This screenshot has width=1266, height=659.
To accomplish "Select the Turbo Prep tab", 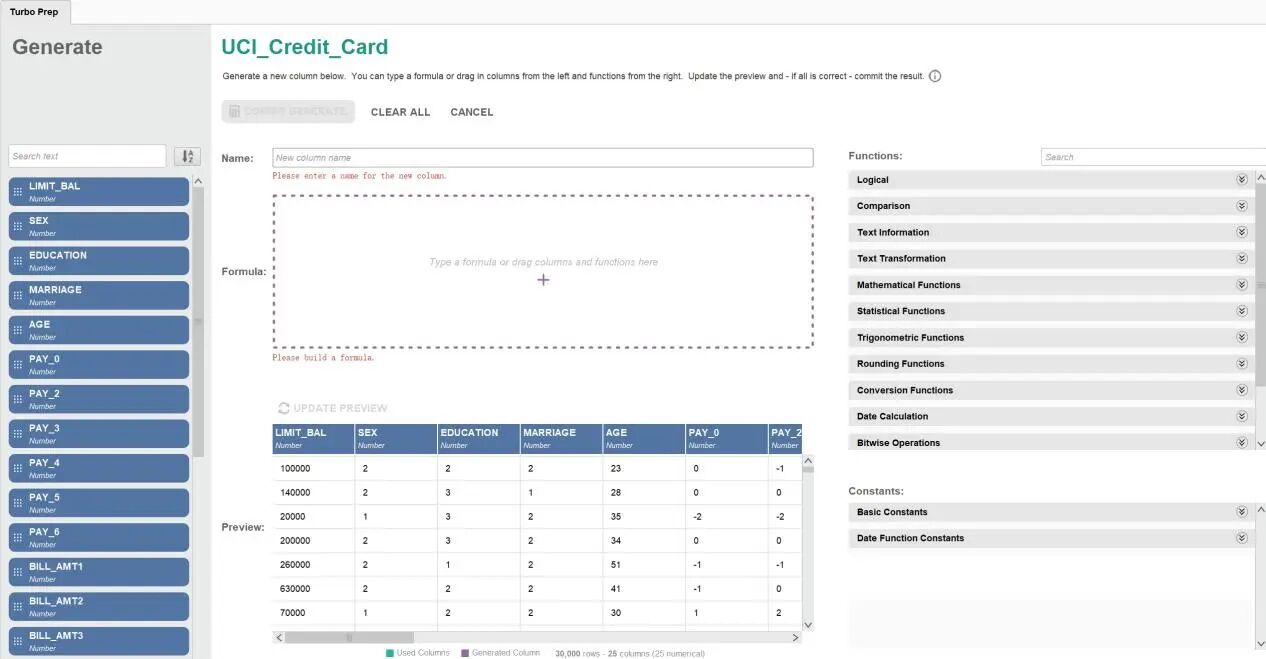I will [x=34, y=12].
